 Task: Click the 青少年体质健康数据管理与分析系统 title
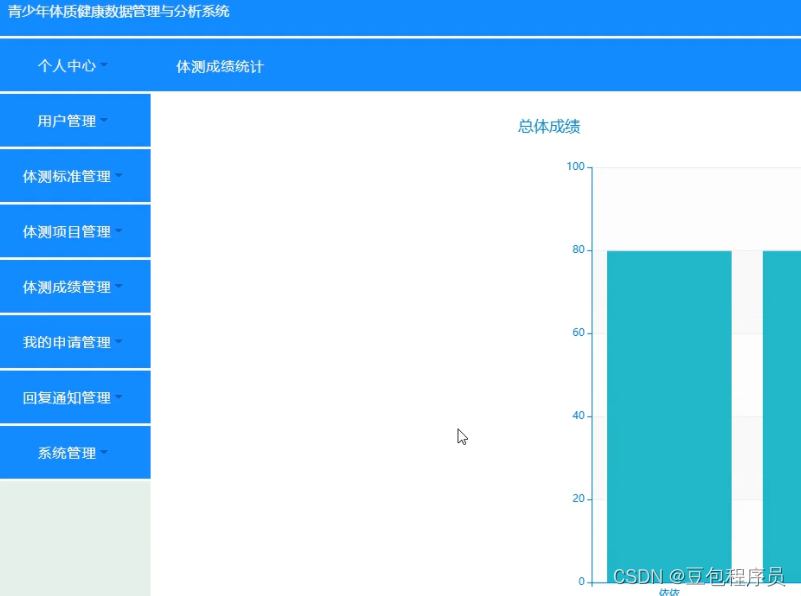pyautogui.click(x=120, y=11)
